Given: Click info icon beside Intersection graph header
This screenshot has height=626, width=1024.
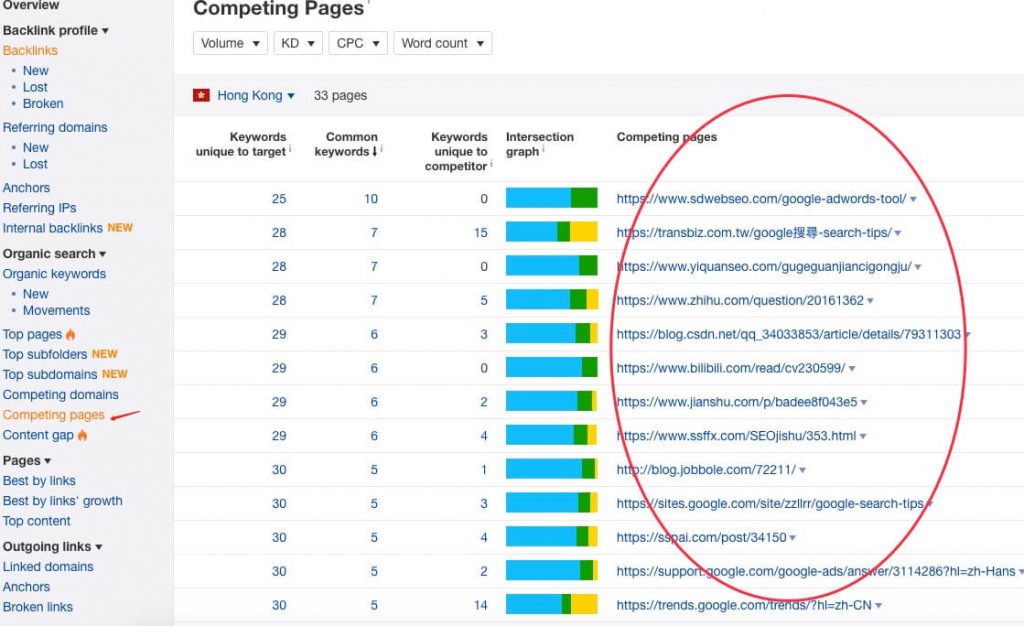Looking at the screenshot, I should pyautogui.click(x=543, y=149).
